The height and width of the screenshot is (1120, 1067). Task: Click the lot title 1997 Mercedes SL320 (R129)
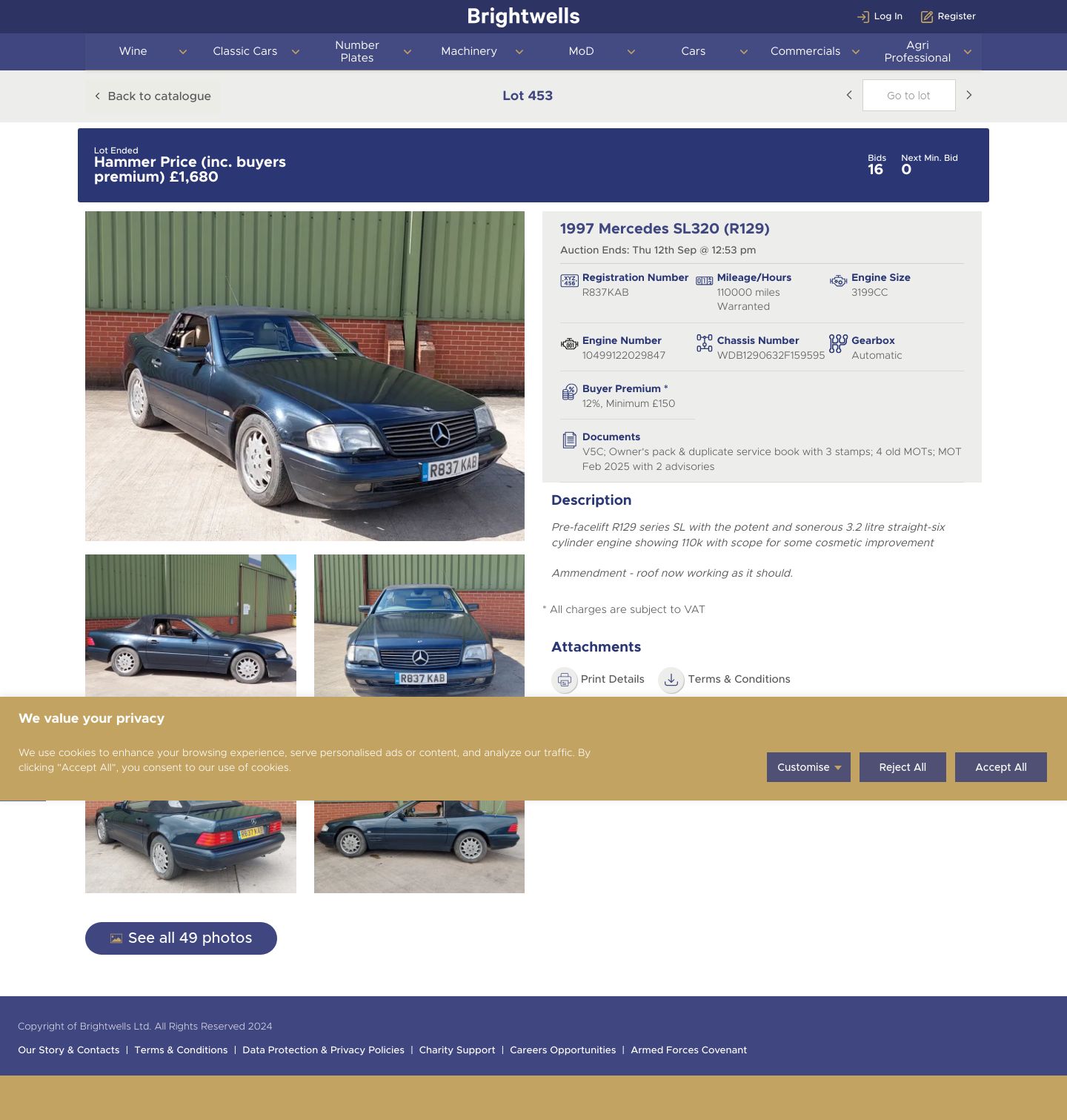click(665, 229)
